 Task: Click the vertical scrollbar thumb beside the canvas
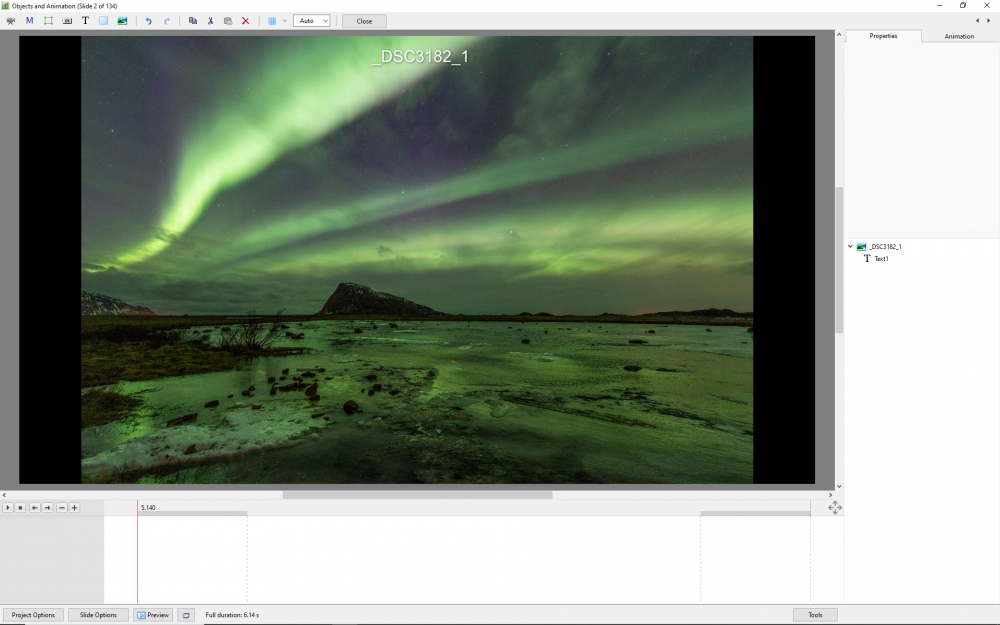(839, 260)
